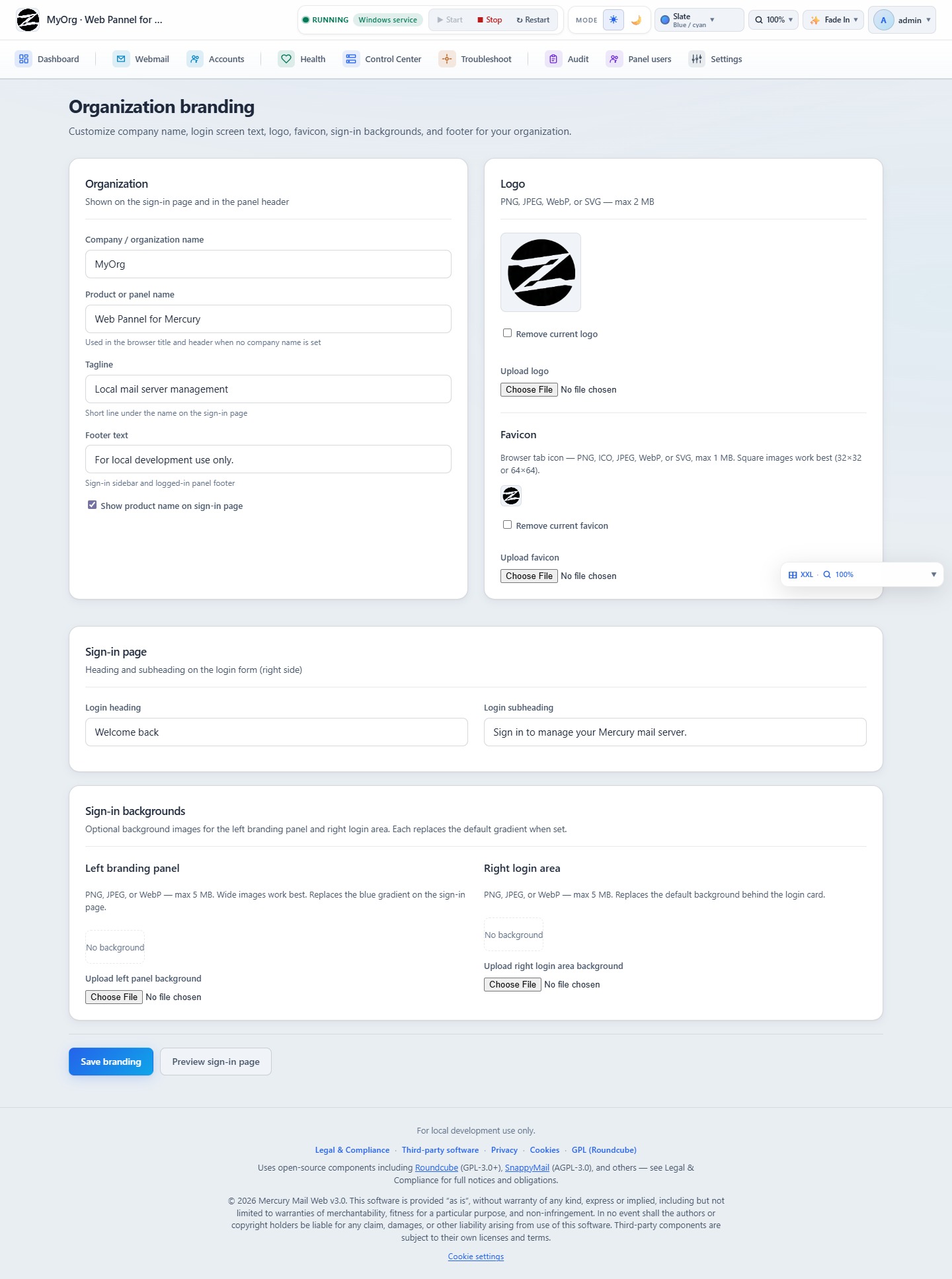Open Control Center server icon
The height and width of the screenshot is (1279, 952).
[x=351, y=59]
